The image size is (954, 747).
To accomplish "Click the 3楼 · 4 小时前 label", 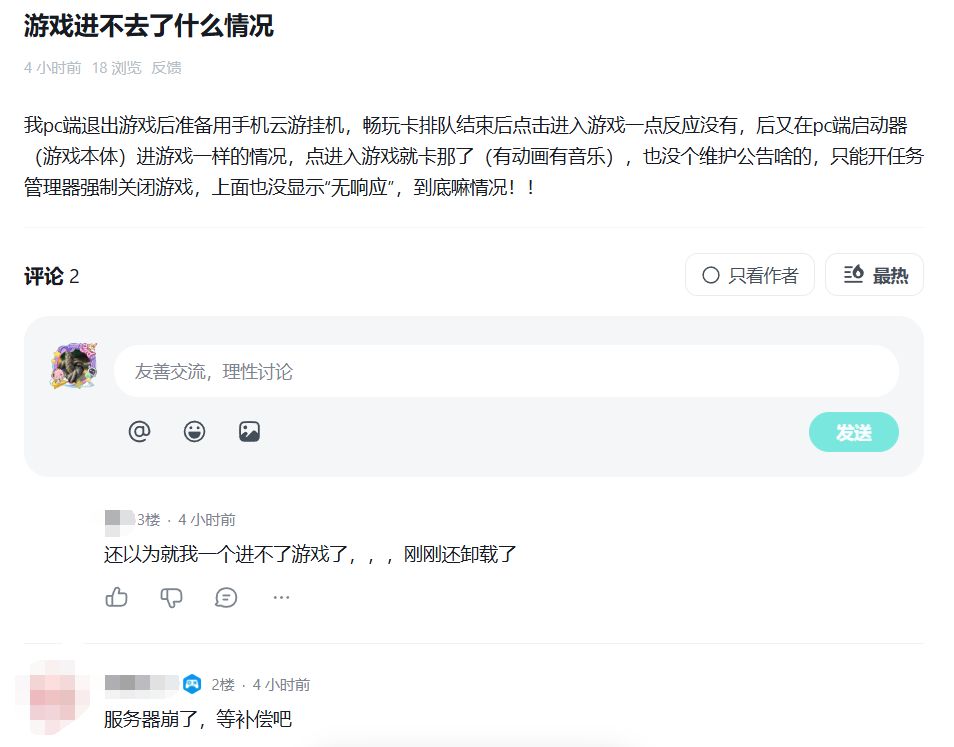I will pos(186,520).
